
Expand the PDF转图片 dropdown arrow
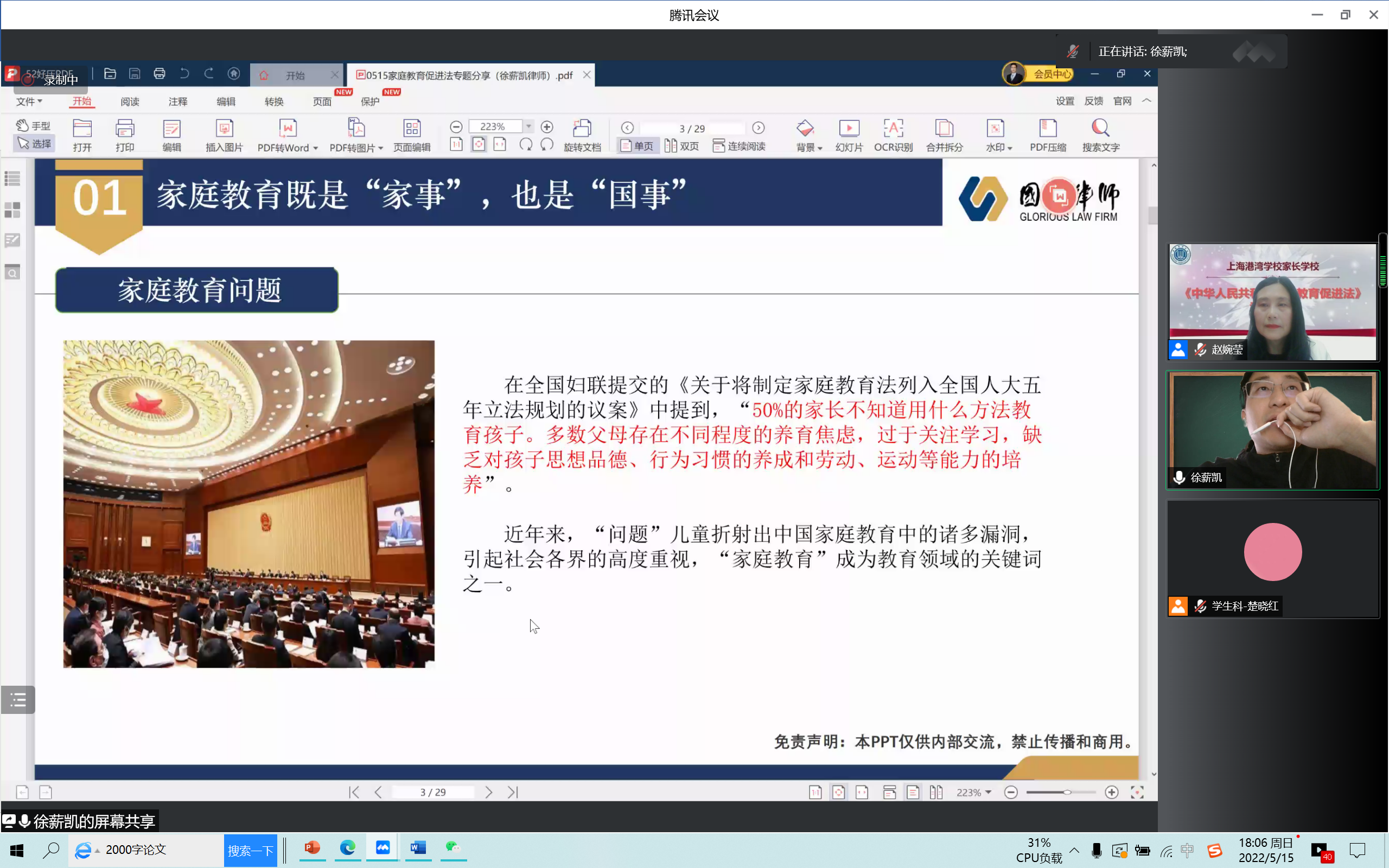[380, 148]
